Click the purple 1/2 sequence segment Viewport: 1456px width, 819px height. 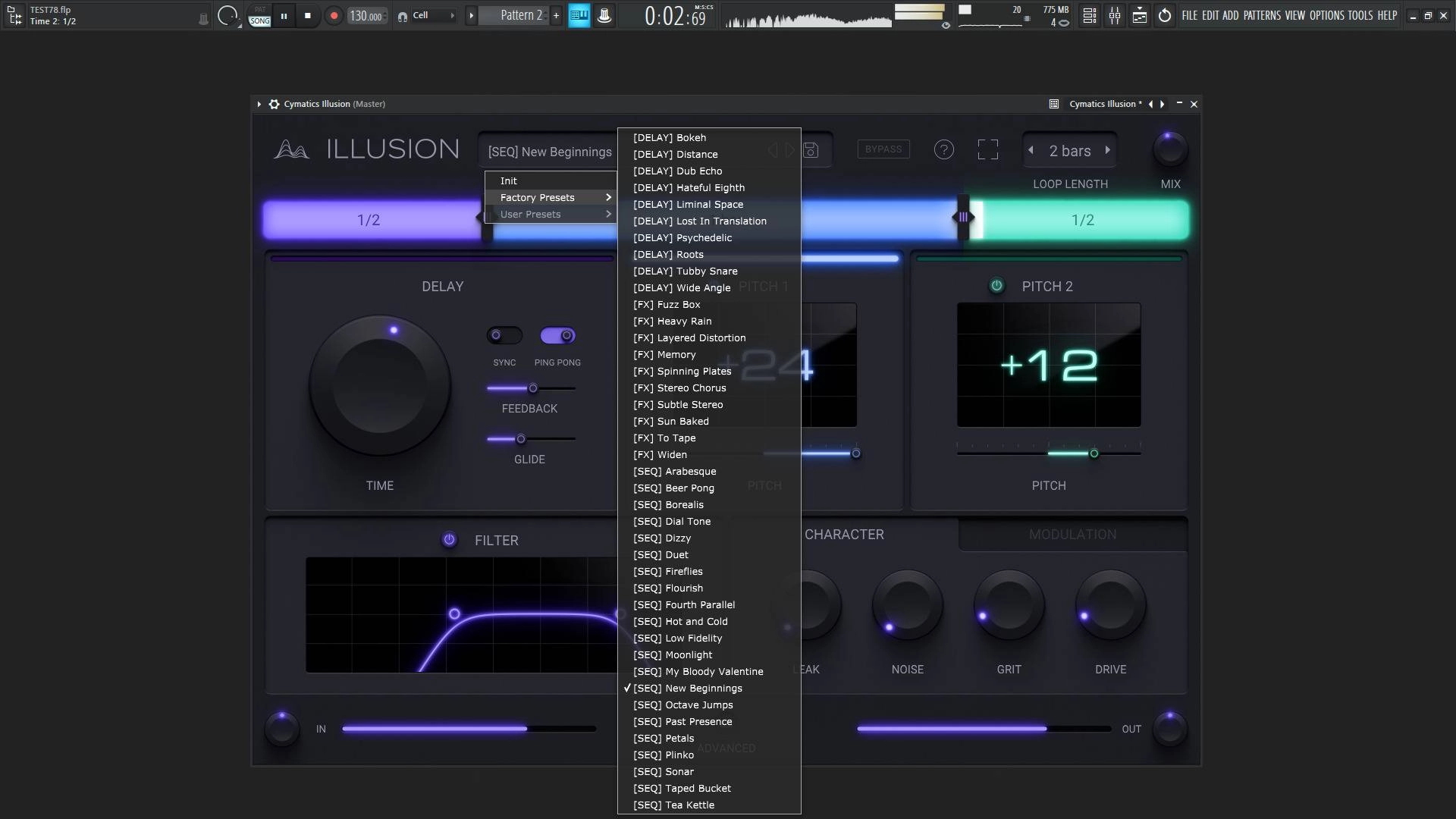coord(372,220)
